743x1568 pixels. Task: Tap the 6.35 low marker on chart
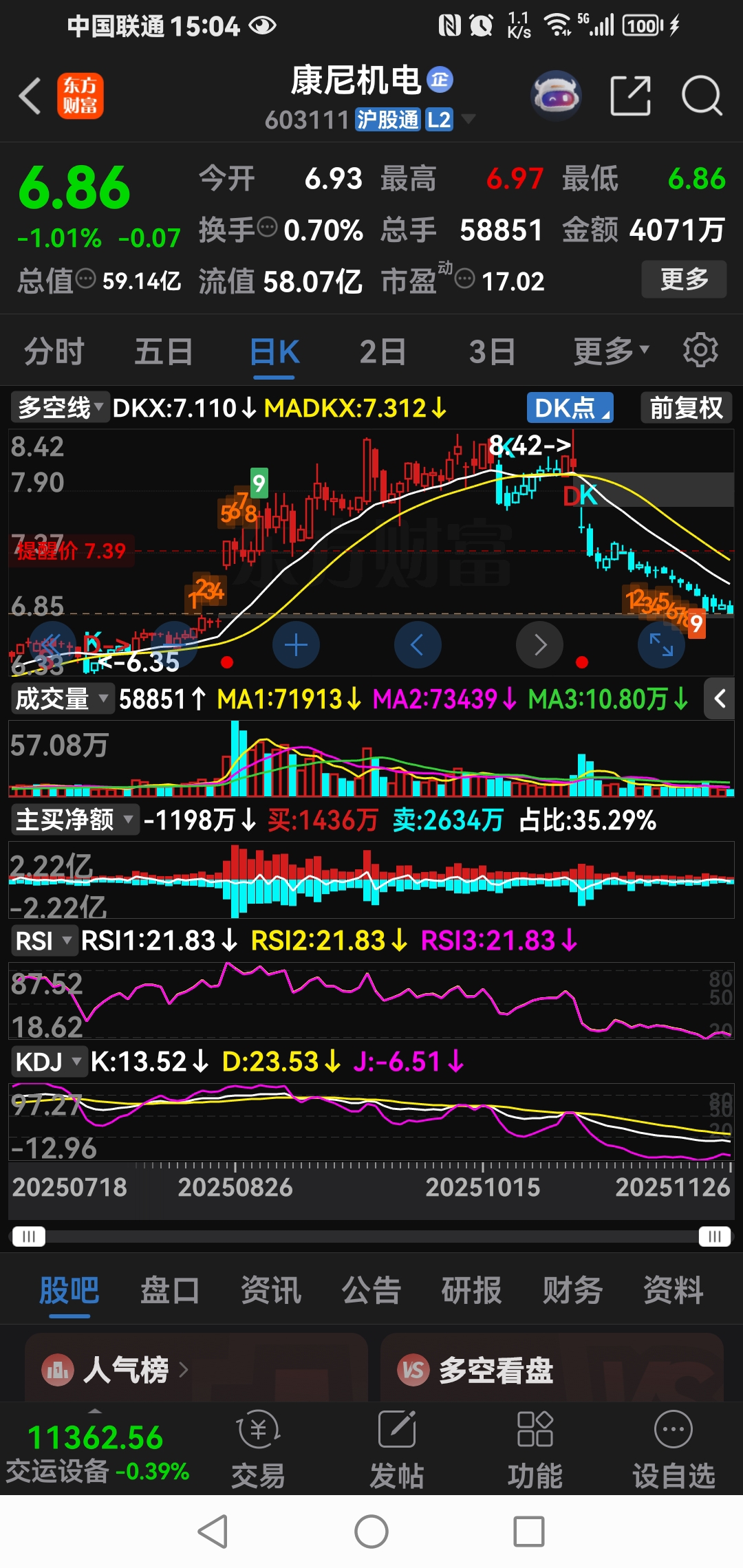[x=138, y=662]
